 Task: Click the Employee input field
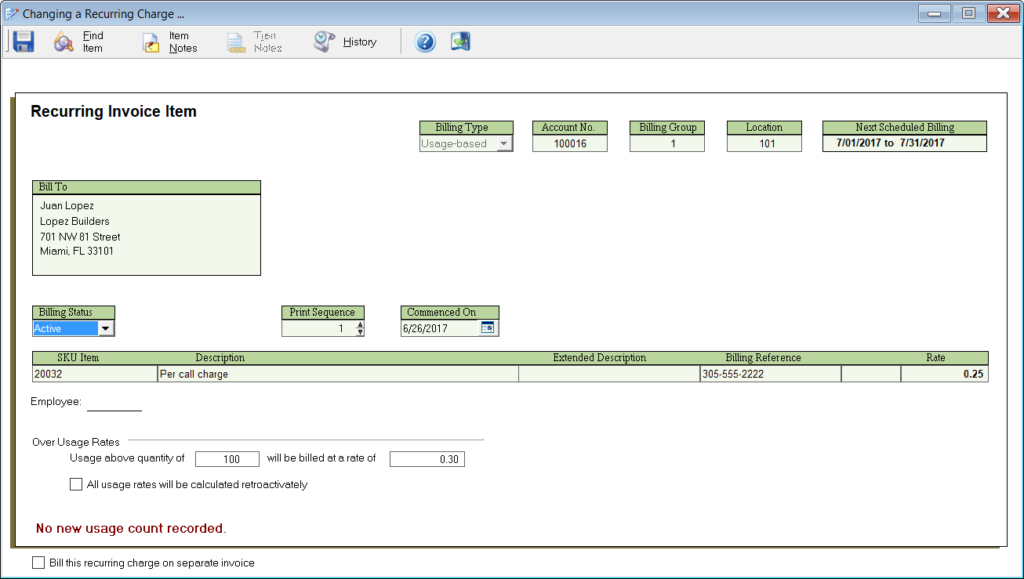click(114, 402)
